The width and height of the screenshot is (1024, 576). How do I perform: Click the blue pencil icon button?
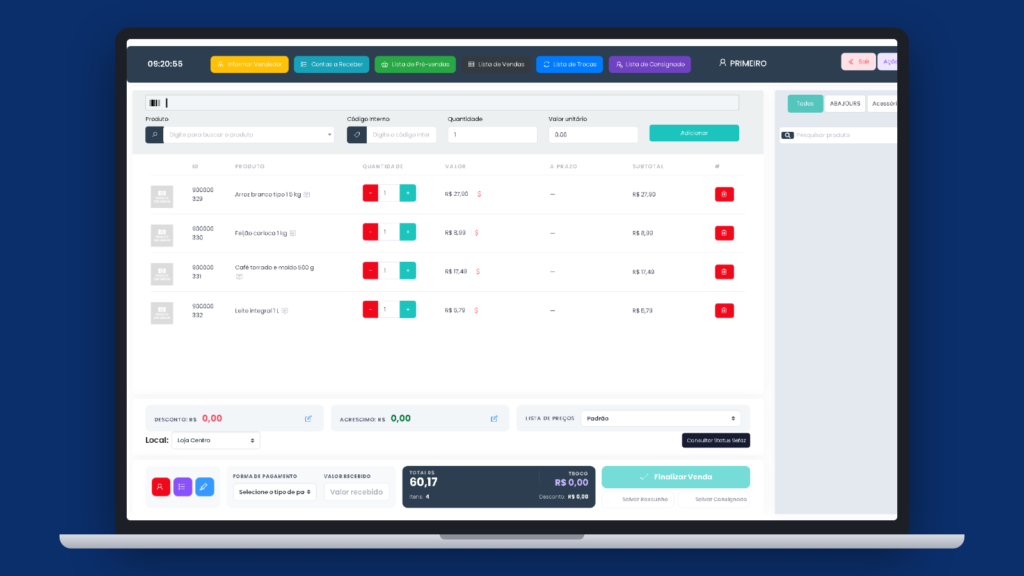click(x=204, y=487)
